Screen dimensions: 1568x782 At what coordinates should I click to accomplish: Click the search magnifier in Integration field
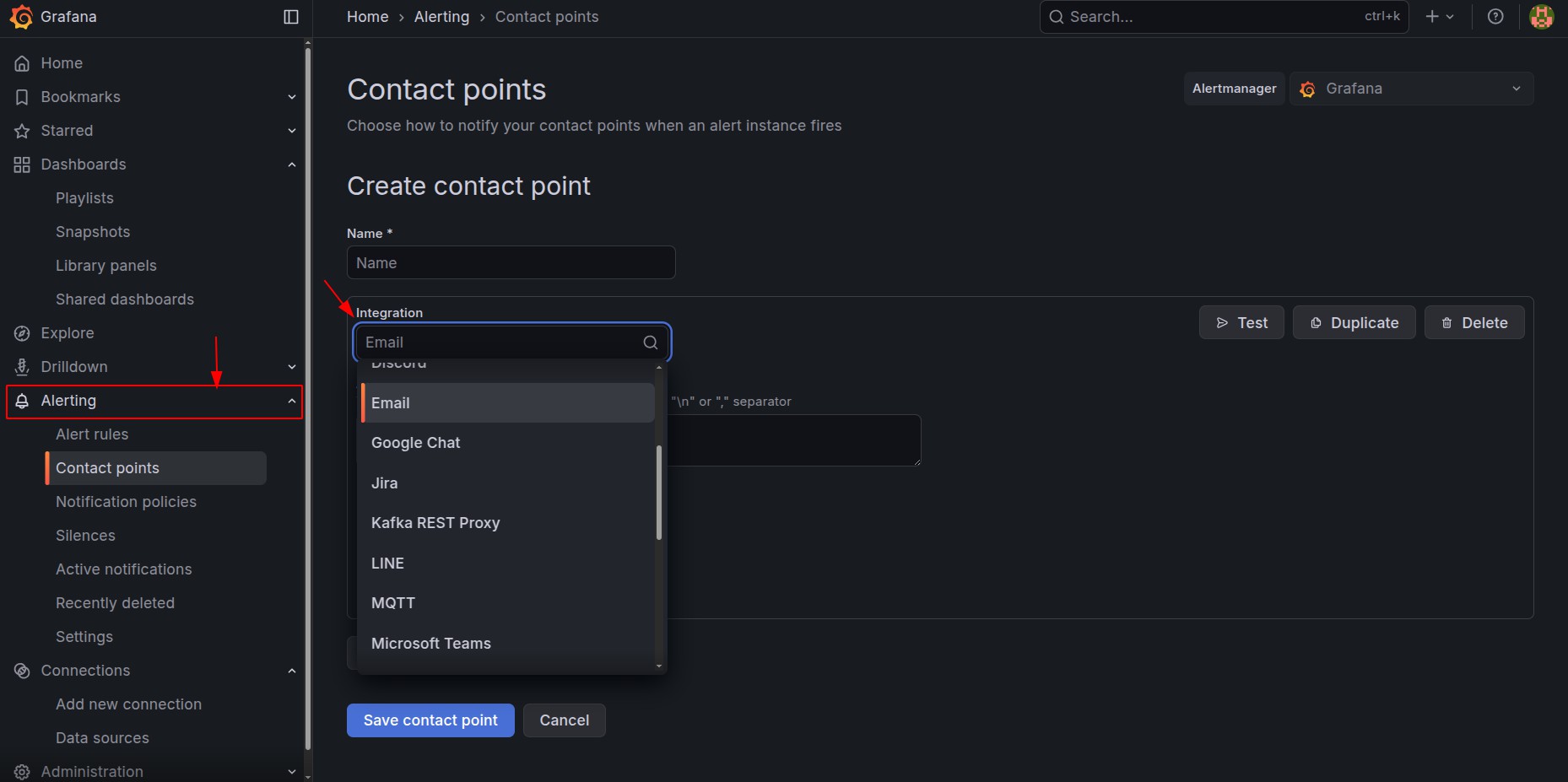point(651,342)
